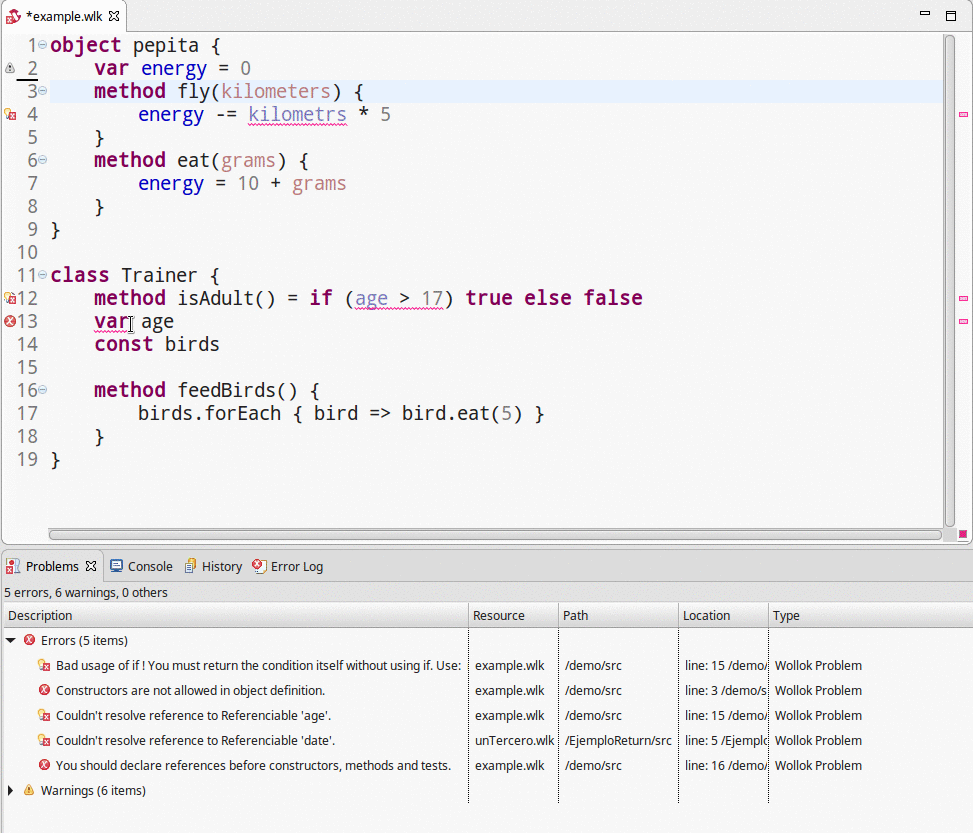Open the History tab
Image resolution: width=973 pixels, height=833 pixels.
[213, 566]
